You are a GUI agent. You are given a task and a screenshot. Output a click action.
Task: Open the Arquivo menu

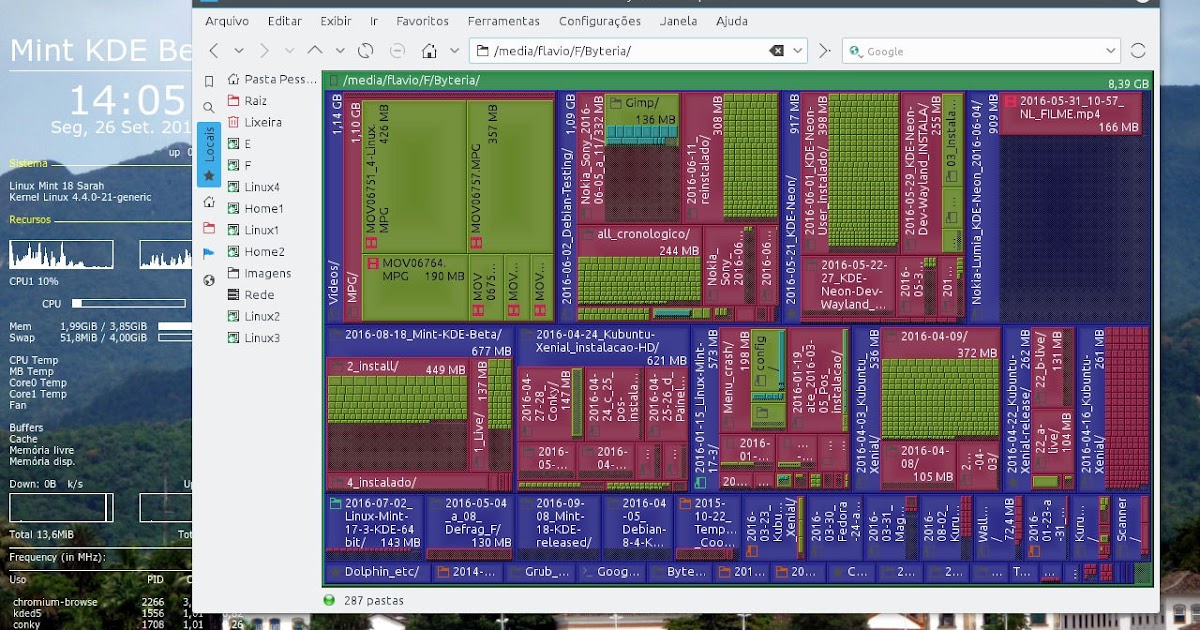tap(227, 21)
